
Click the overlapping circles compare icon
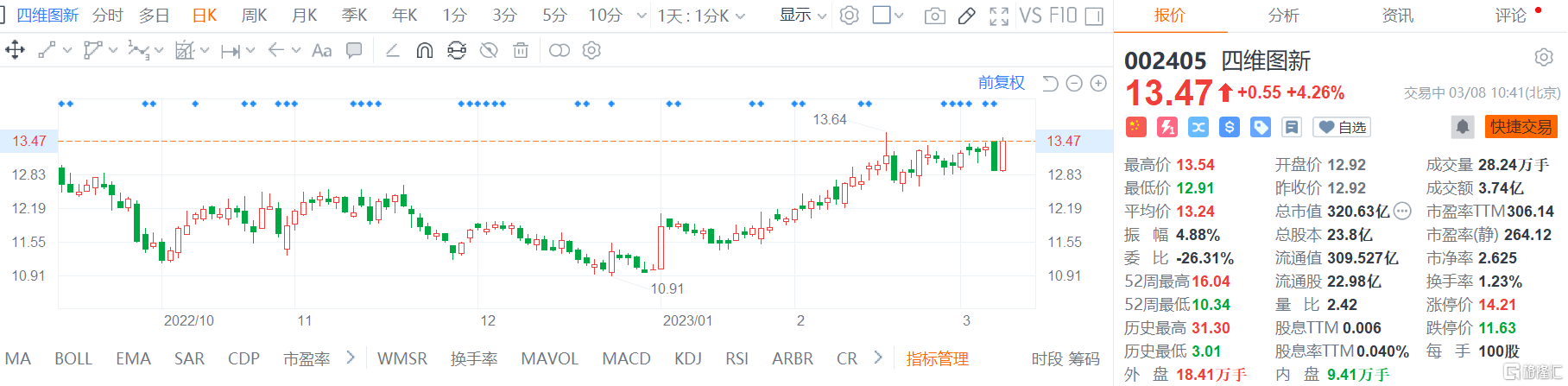coord(560,50)
